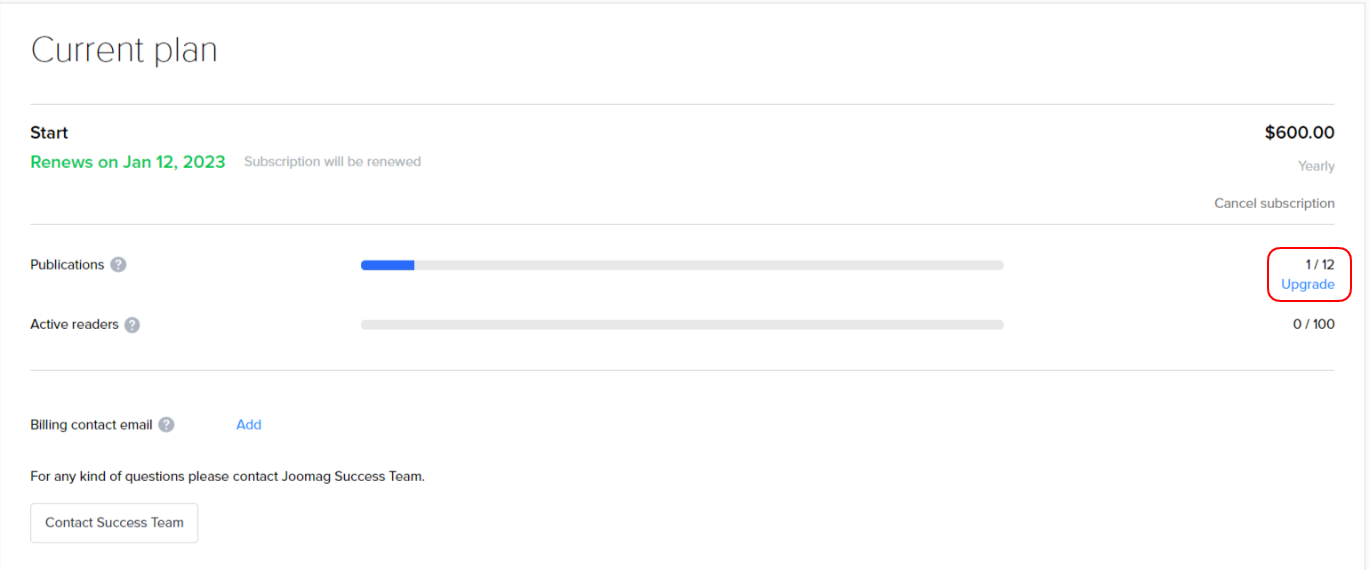The image size is (1369, 570).
Task: Cancel subscription via the link
Action: click(1274, 203)
